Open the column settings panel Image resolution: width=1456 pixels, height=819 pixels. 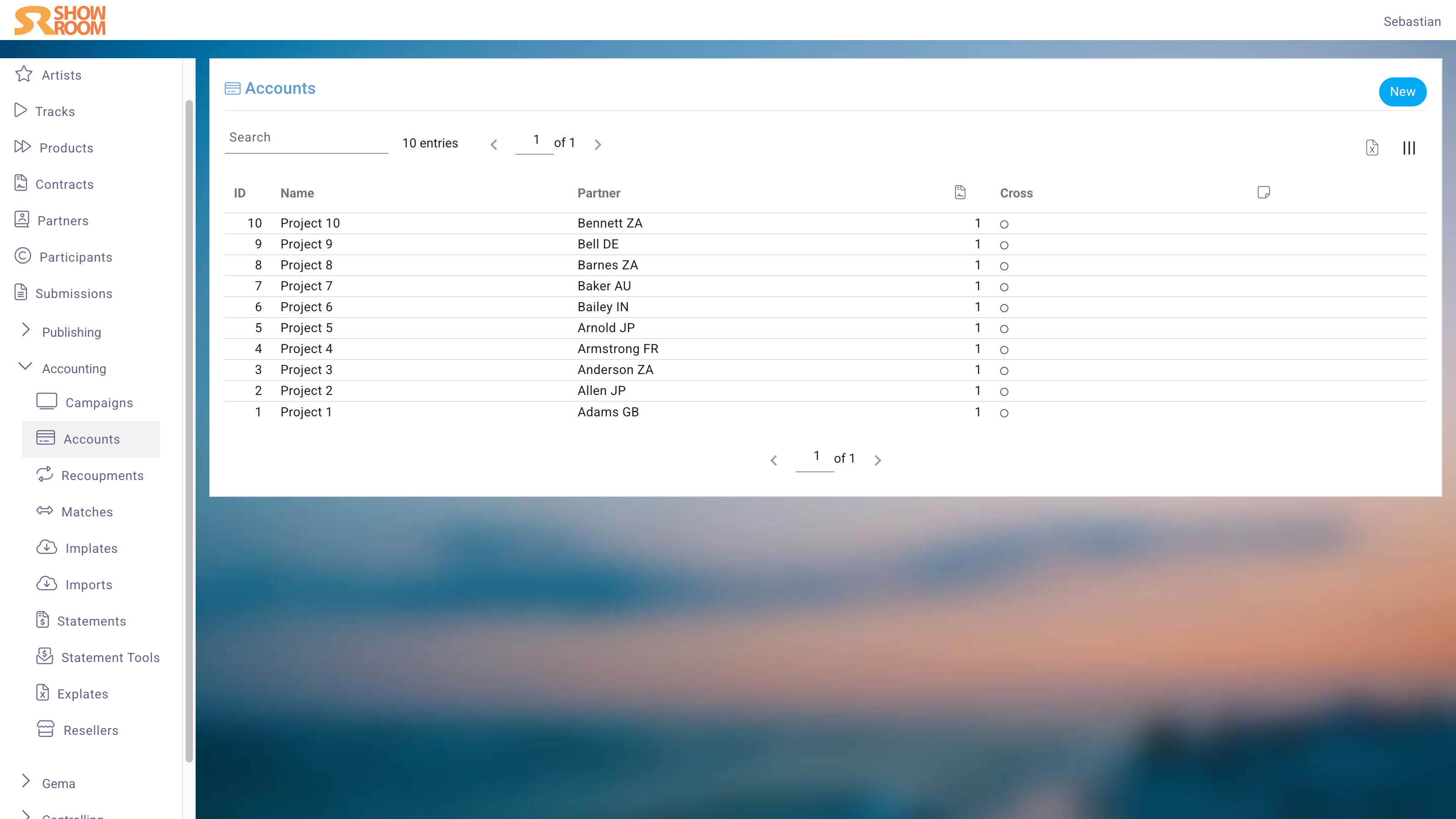(x=1409, y=147)
